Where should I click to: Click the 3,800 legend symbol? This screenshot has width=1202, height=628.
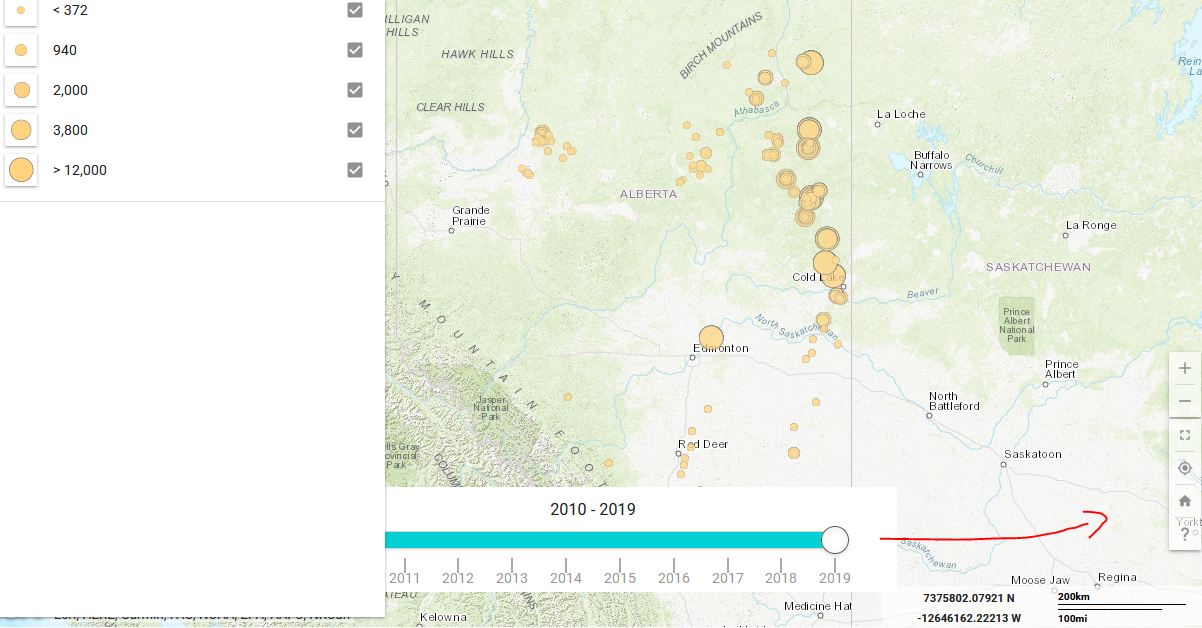coord(21,130)
